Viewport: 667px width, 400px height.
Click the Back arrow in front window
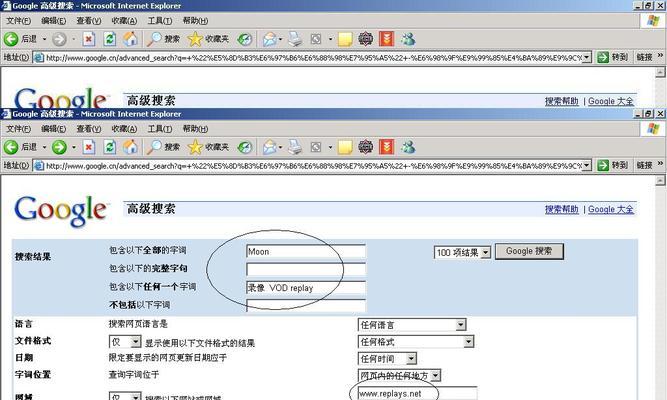[x=11, y=147]
